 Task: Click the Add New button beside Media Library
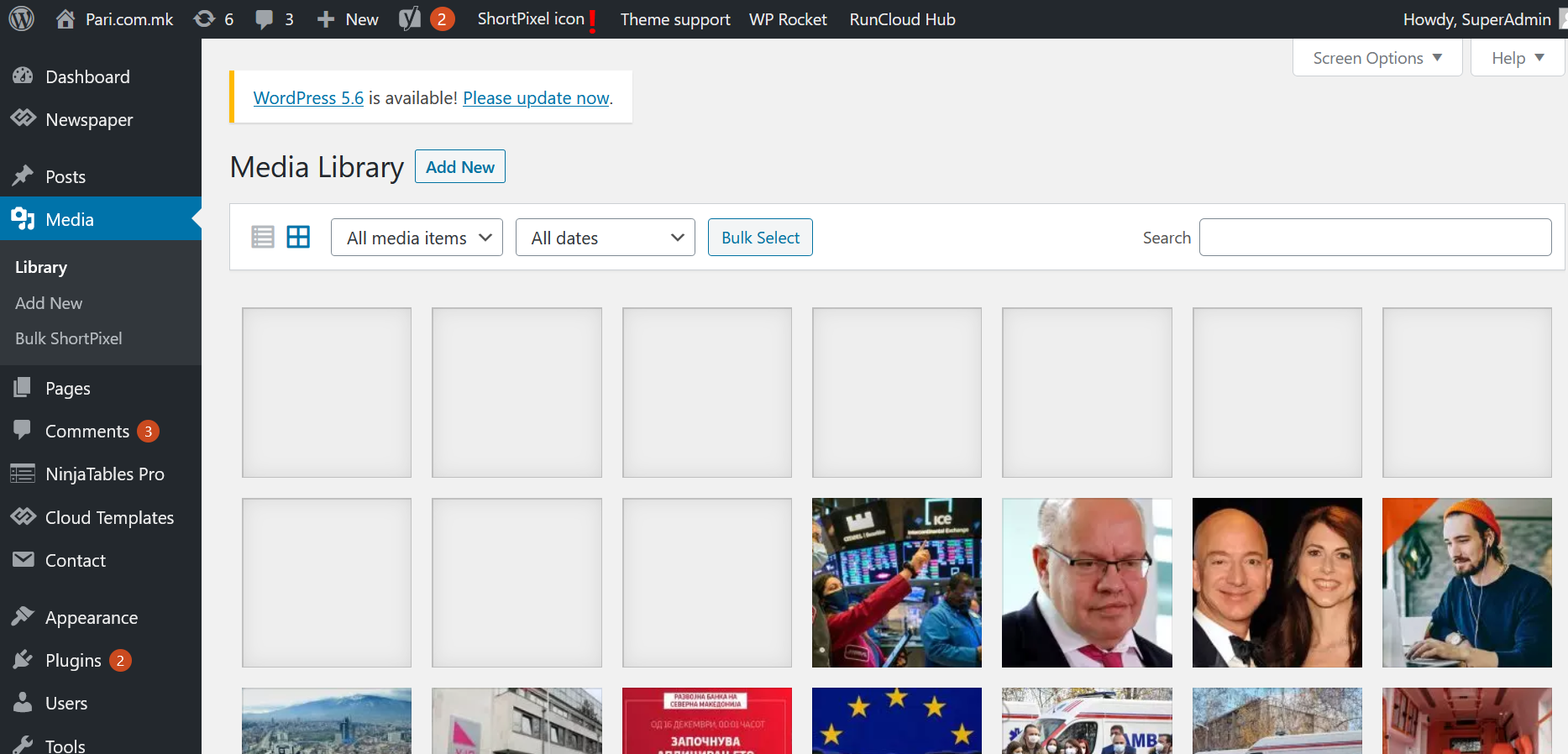[459, 166]
